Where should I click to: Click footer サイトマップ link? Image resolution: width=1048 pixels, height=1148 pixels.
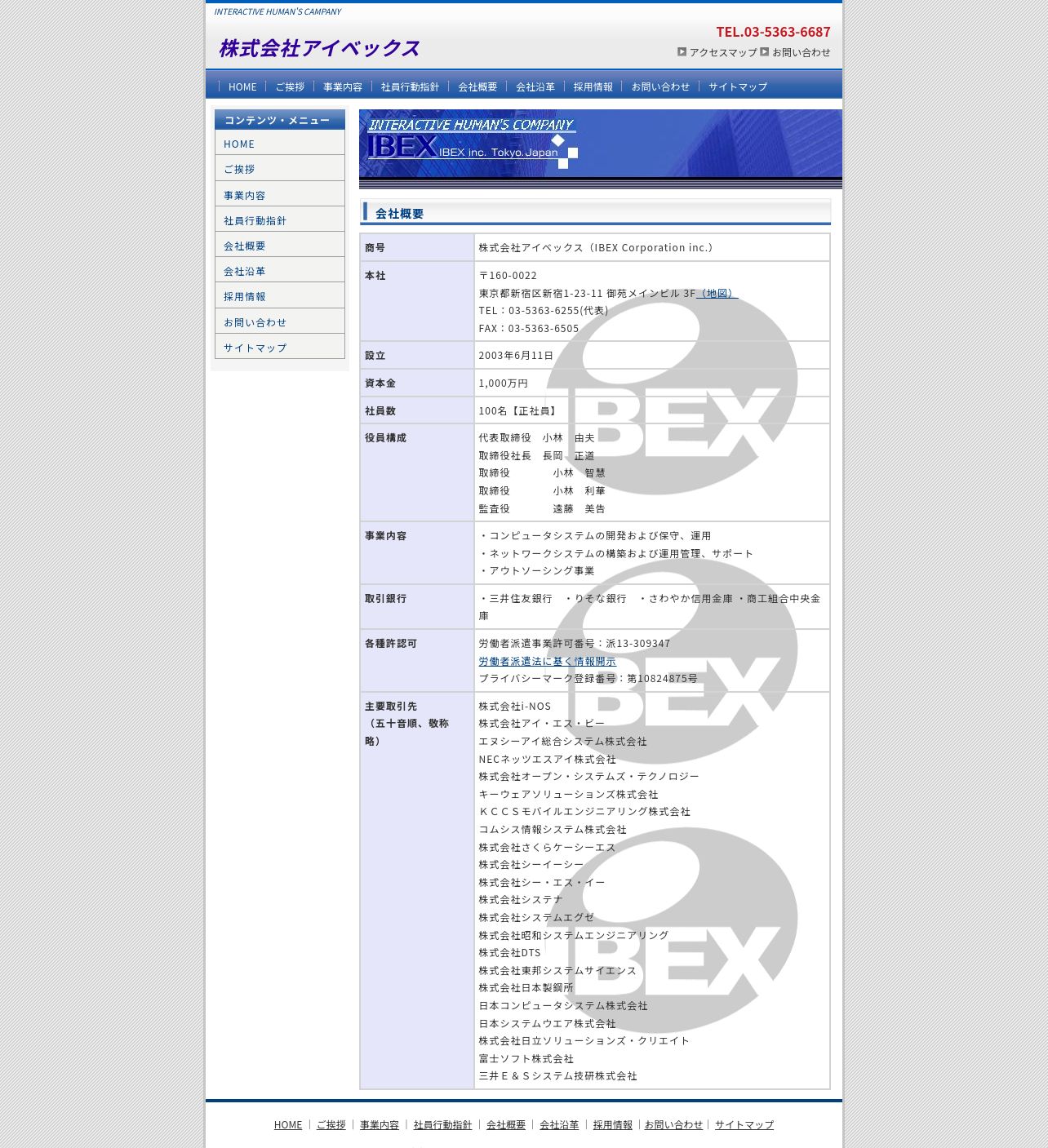[x=744, y=1124]
